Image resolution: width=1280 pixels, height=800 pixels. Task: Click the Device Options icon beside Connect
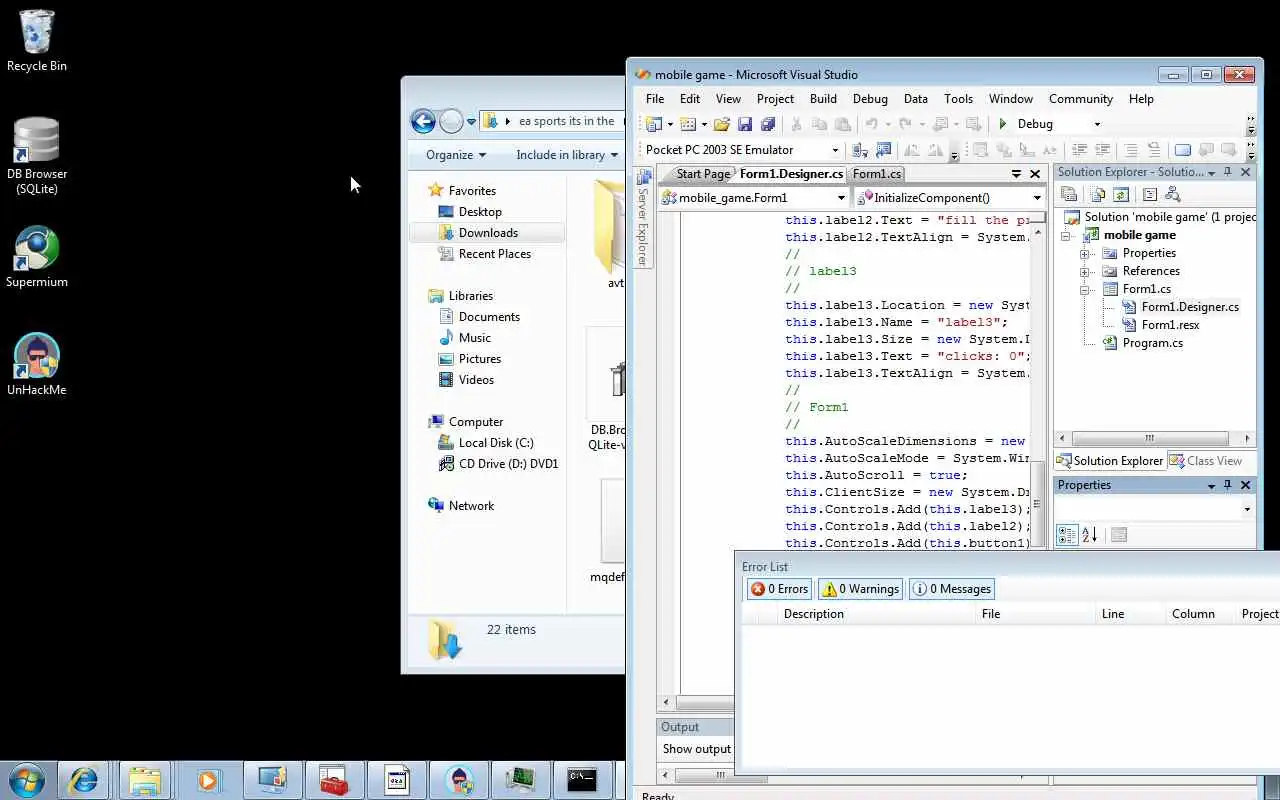click(883, 150)
